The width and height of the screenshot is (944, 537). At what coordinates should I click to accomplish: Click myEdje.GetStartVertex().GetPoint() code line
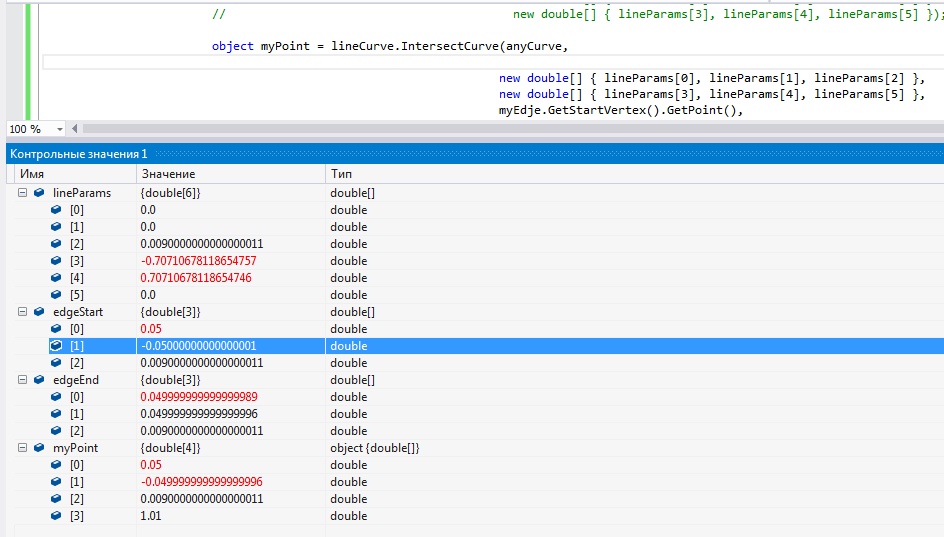click(621, 110)
